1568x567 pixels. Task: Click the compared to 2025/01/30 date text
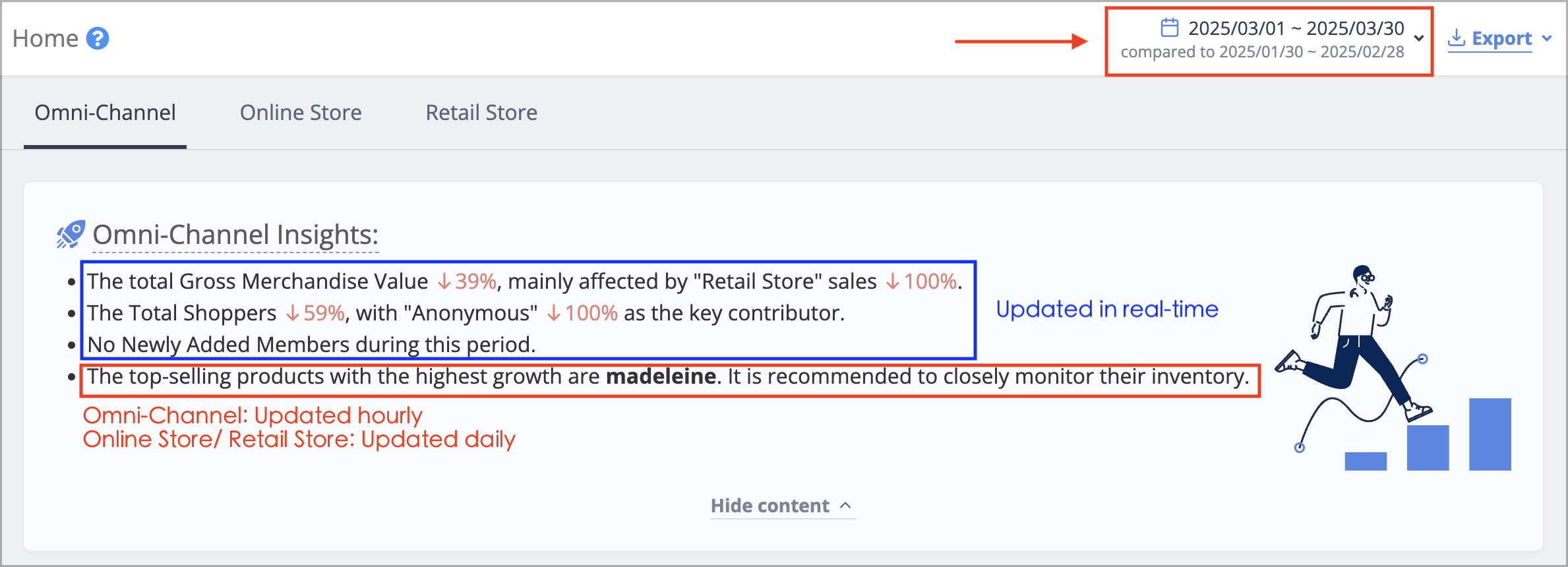[1262, 52]
